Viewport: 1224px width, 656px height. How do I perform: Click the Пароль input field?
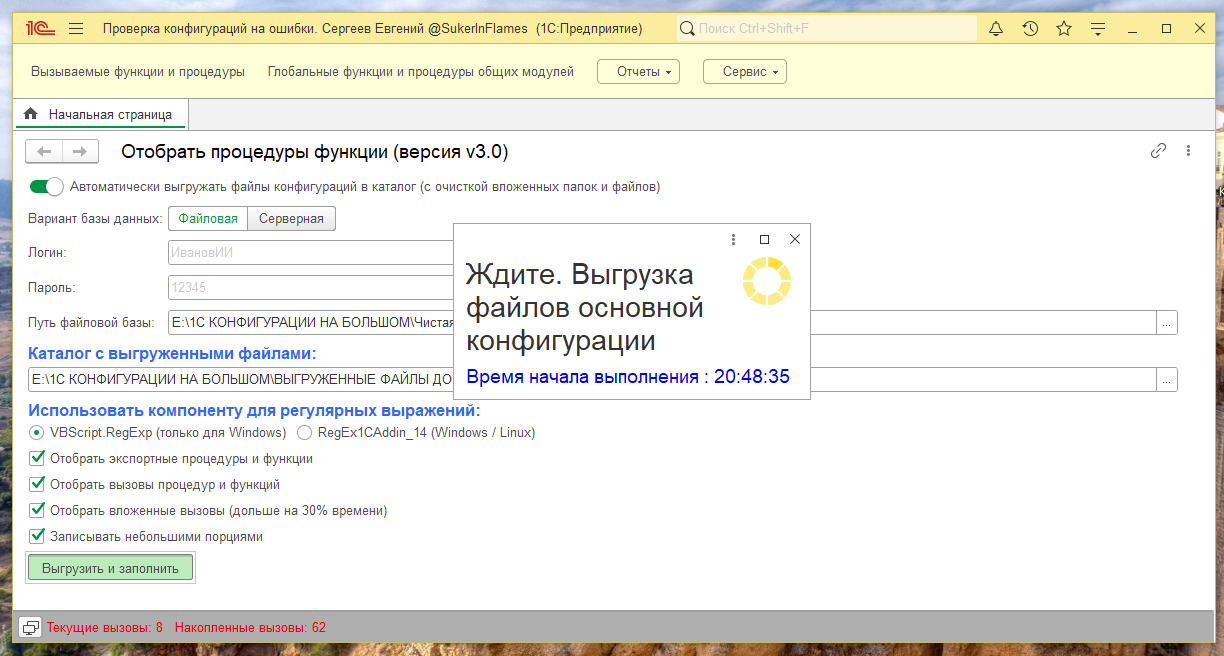[311, 288]
